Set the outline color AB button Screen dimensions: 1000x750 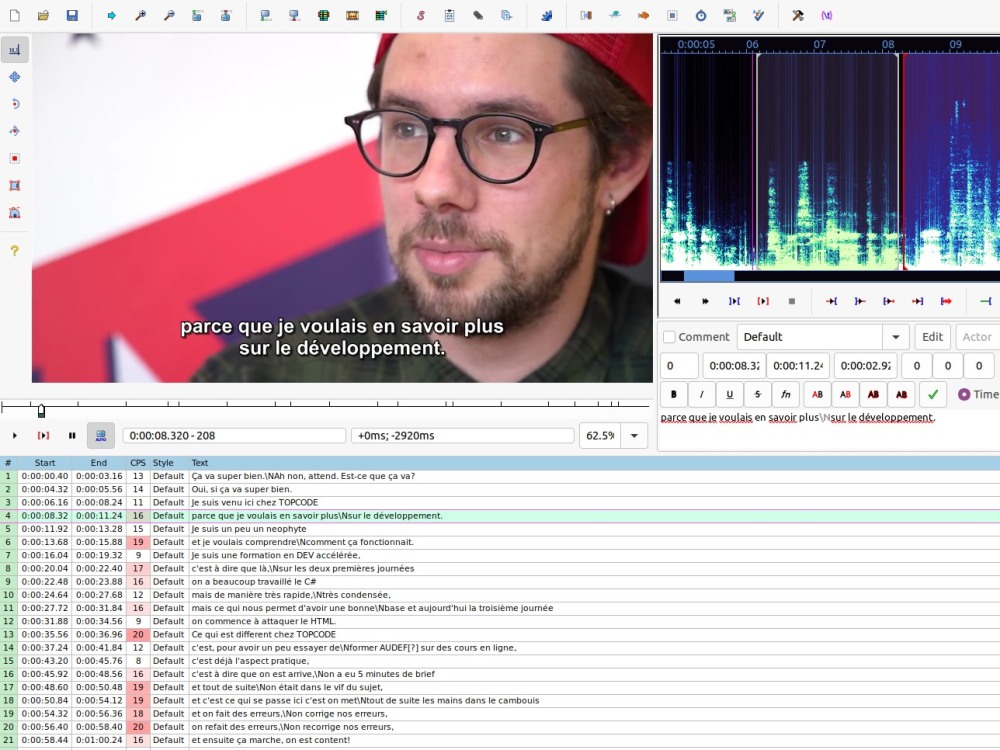point(873,394)
